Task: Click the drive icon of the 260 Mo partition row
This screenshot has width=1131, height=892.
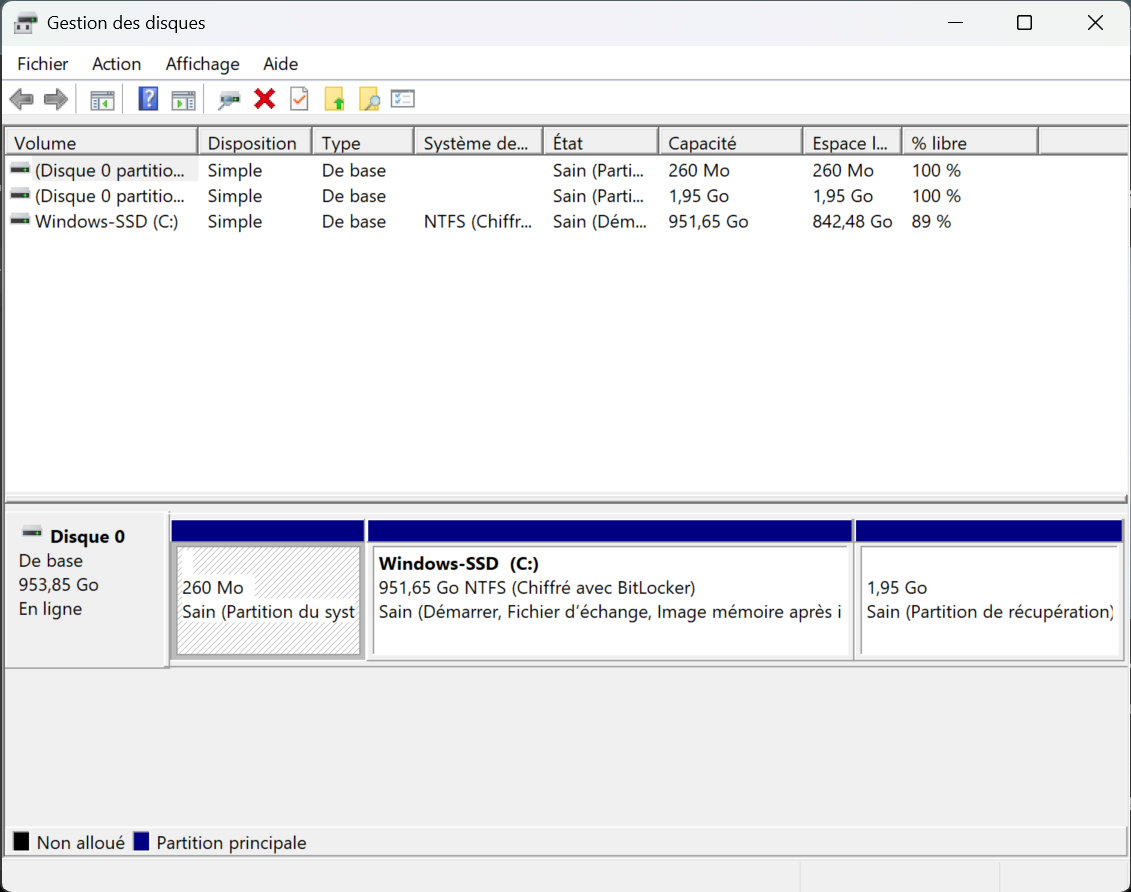Action: click(x=20, y=169)
